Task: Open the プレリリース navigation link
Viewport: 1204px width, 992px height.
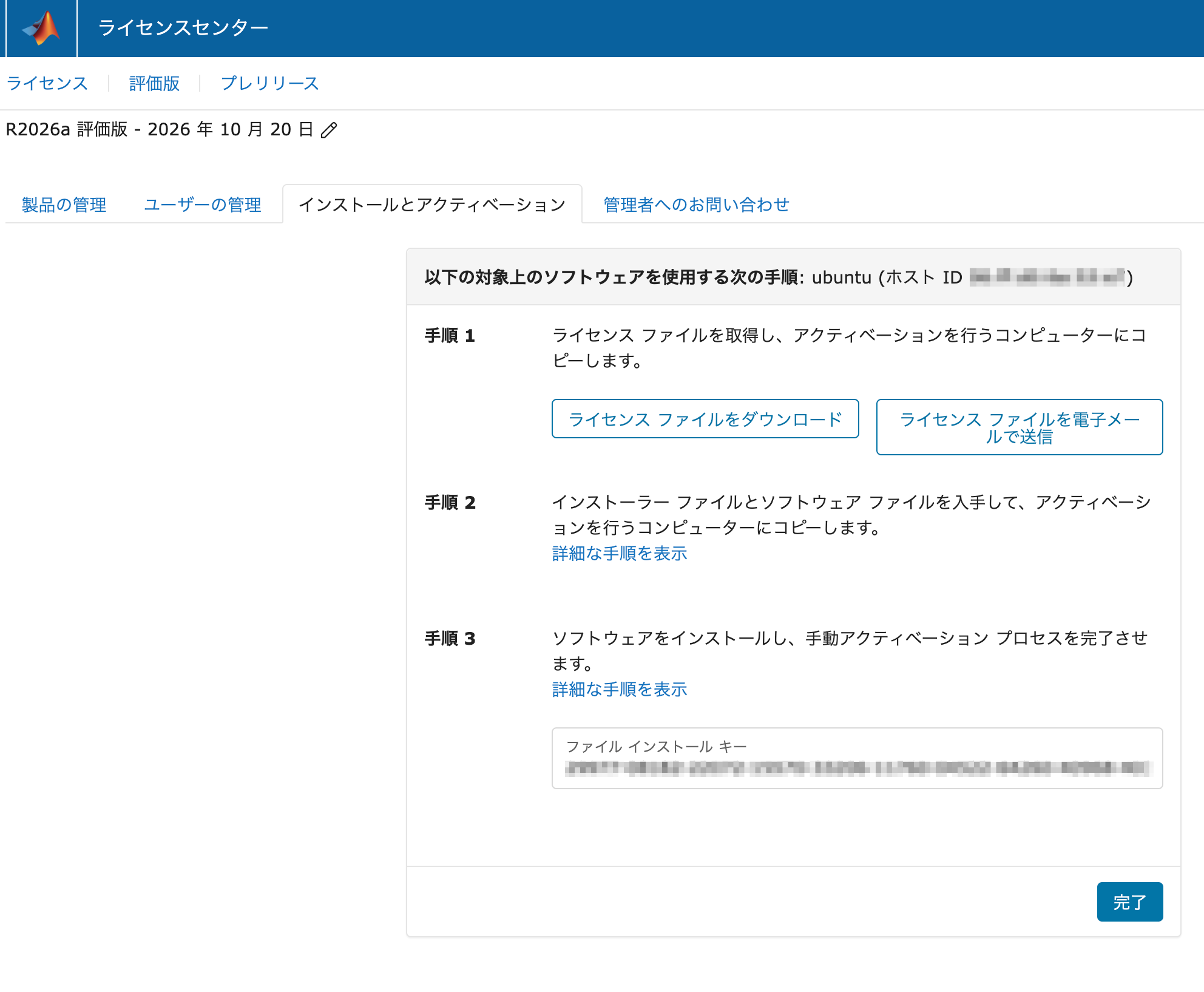Action: pos(269,83)
